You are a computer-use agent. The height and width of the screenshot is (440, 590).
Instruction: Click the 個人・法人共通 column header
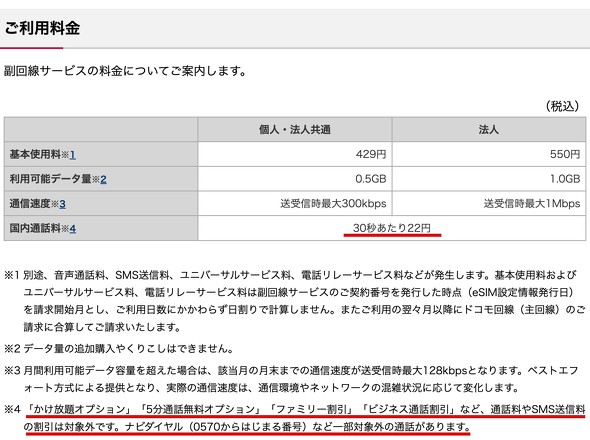tap(295, 130)
